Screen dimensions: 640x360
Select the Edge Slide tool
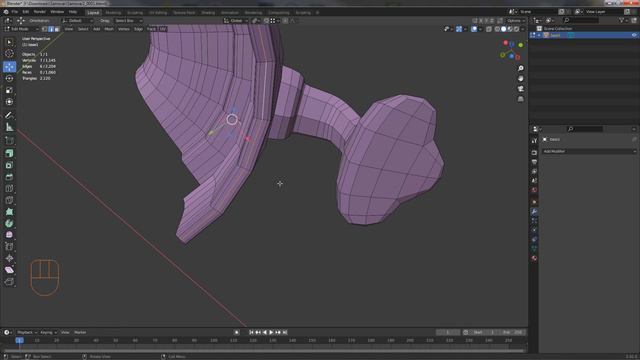coord(9,247)
